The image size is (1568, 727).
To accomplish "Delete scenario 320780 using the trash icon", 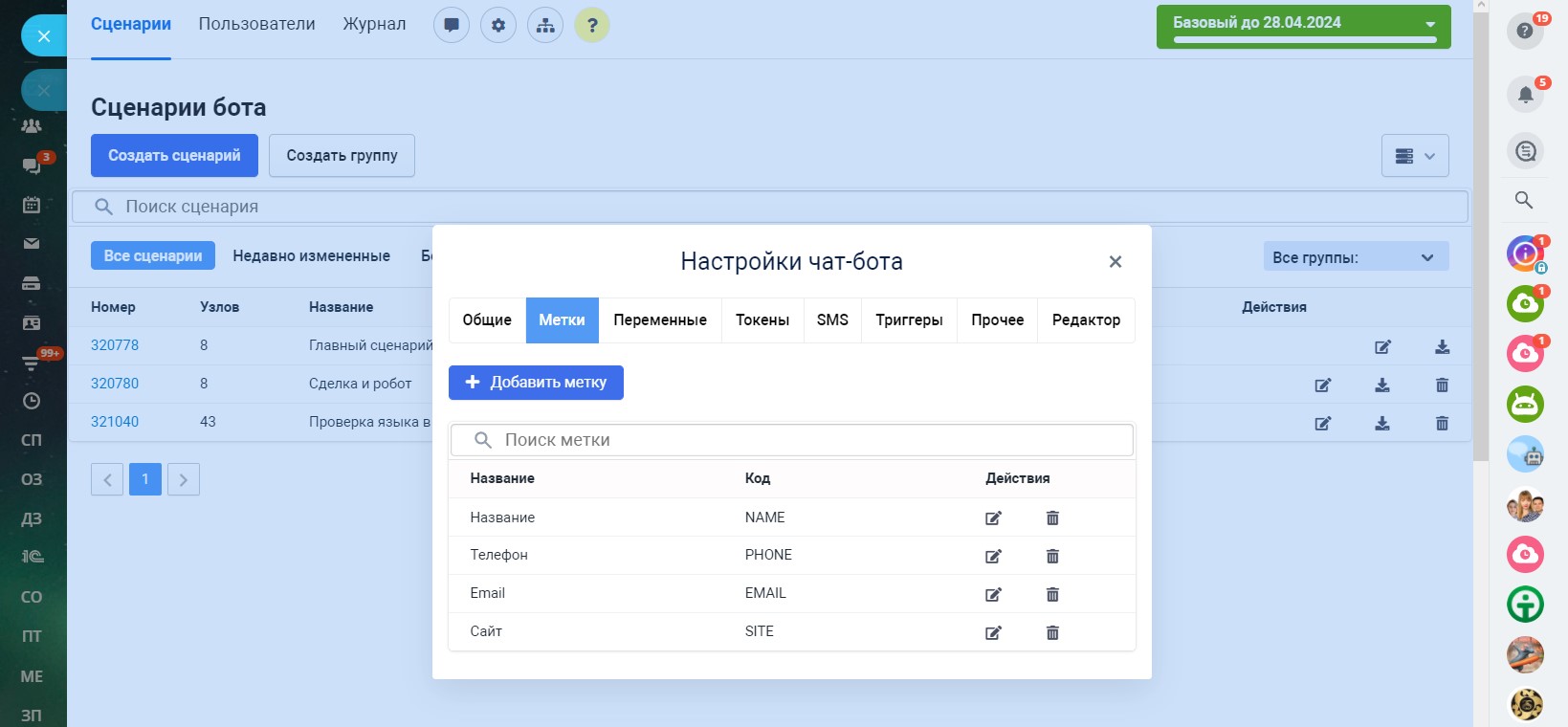I will pos(1442,385).
